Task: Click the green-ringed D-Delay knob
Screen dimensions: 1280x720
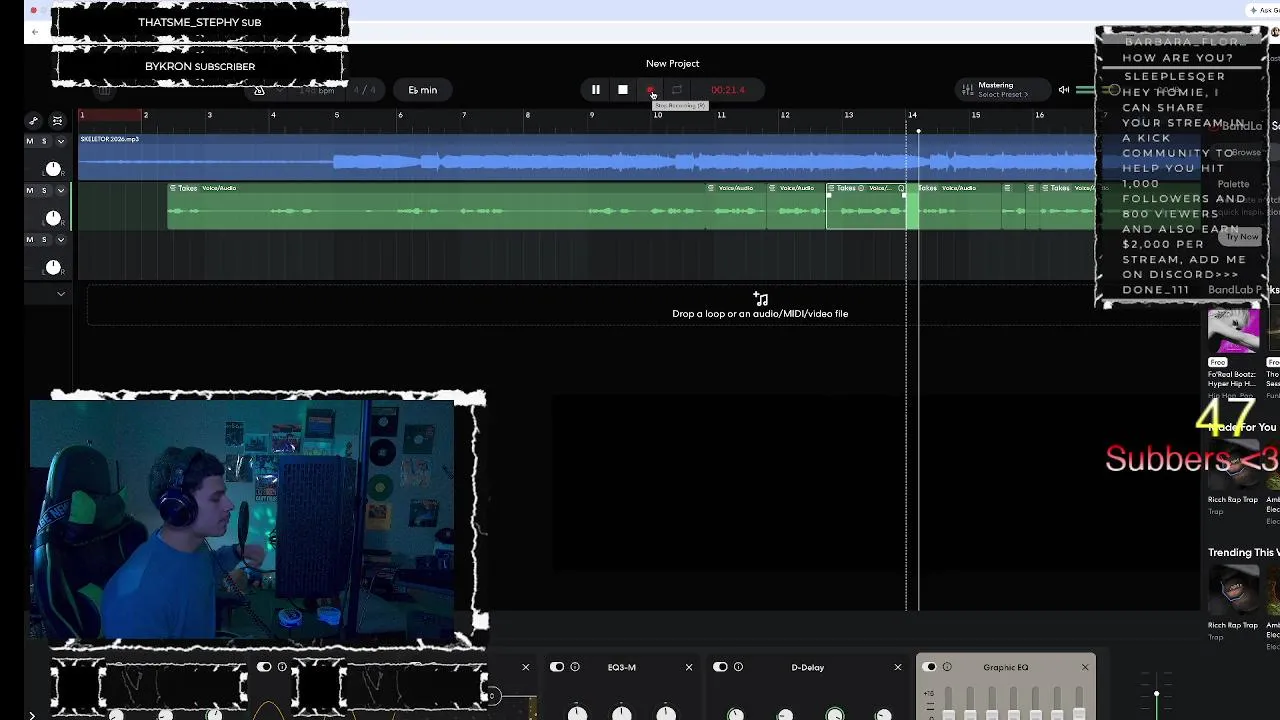Action: (x=835, y=714)
